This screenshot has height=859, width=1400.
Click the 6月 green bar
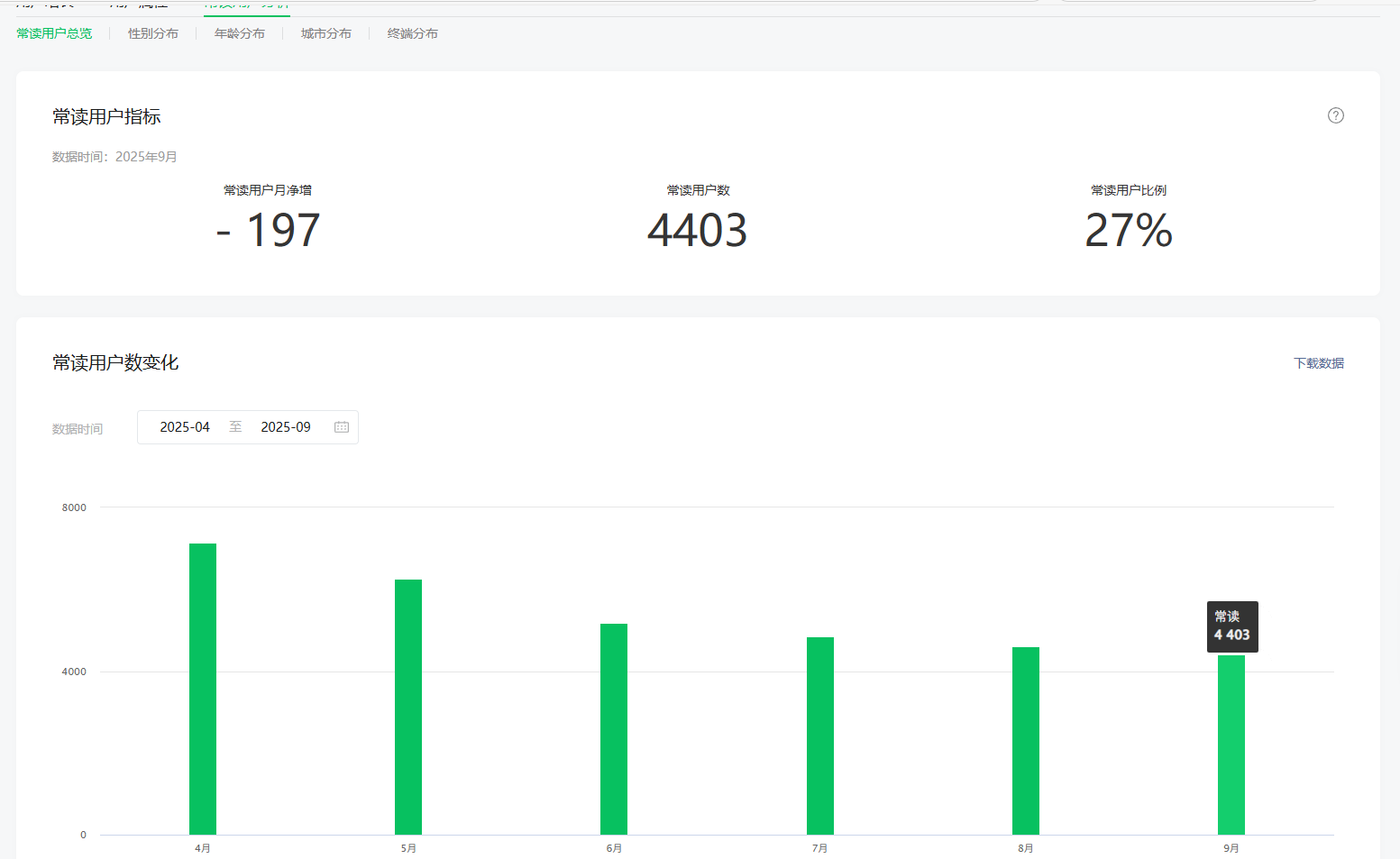click(614, 728)
